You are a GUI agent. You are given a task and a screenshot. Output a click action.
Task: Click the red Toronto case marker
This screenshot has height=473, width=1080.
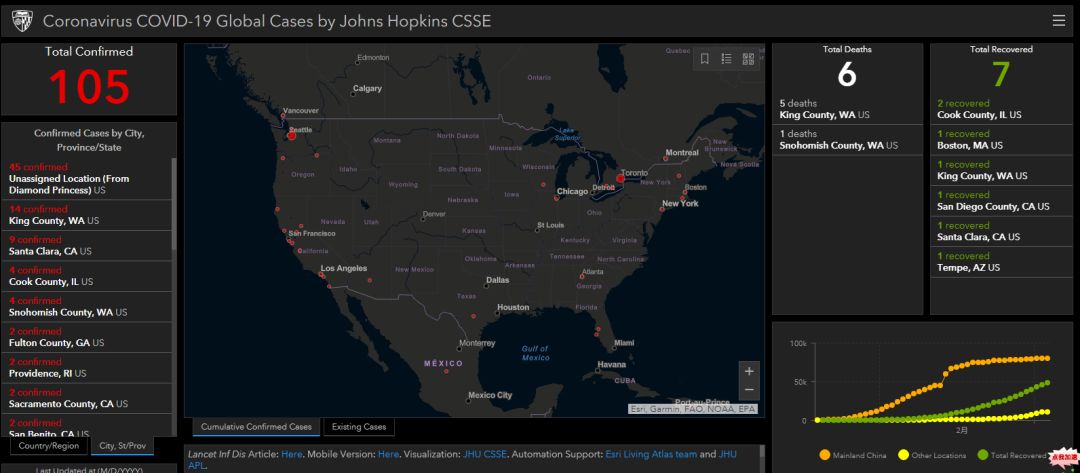pos(620,178)
